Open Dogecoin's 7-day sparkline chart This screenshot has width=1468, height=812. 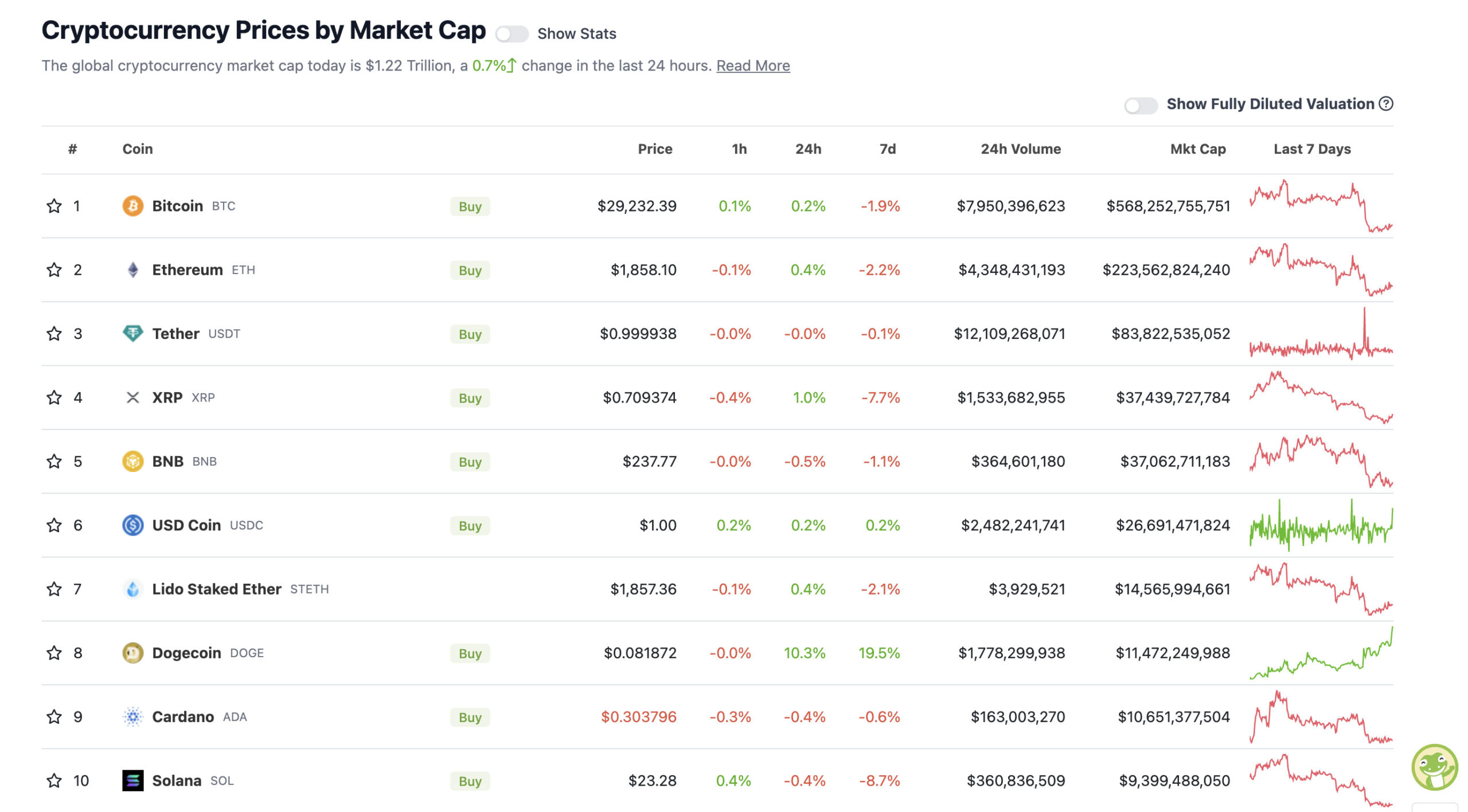(x=1321, y=653)
